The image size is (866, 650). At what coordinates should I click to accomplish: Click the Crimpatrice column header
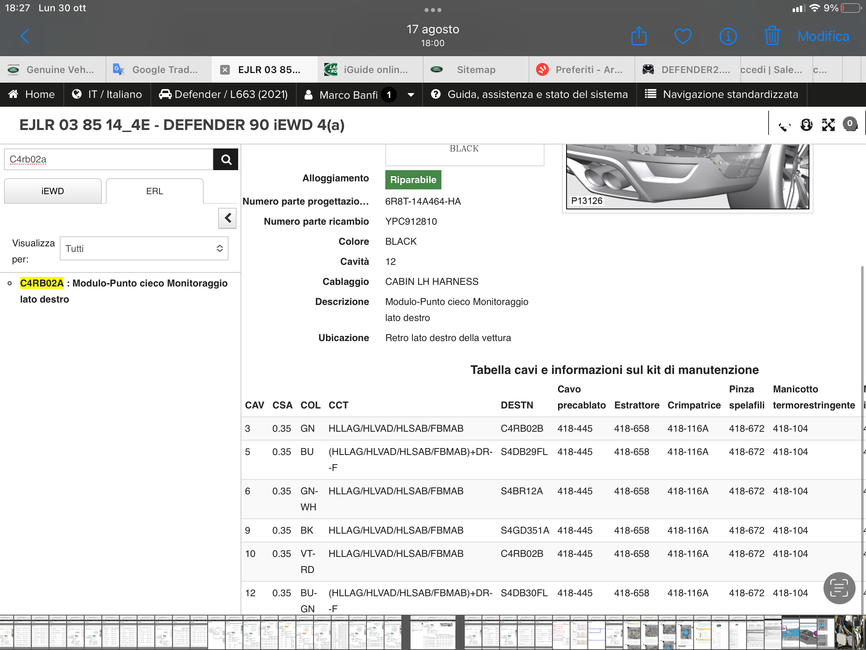coord(694,405)
